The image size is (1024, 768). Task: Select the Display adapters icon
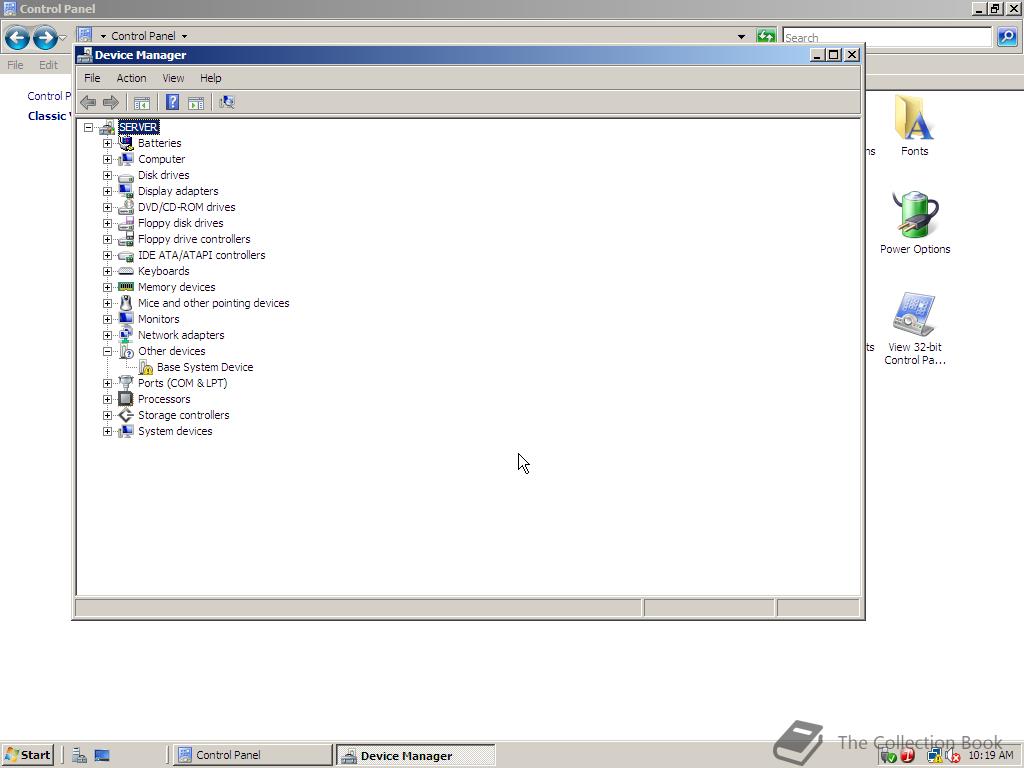click(x=126, y=191)
